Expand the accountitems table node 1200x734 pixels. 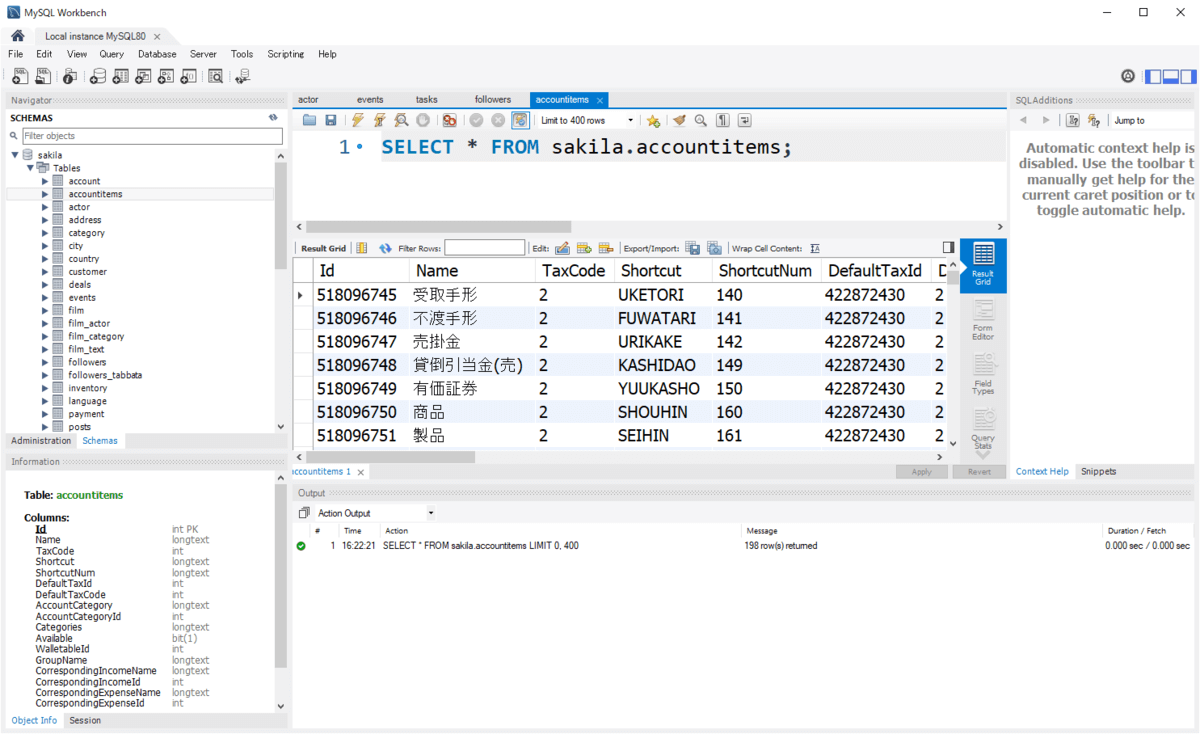click(45, 194)
